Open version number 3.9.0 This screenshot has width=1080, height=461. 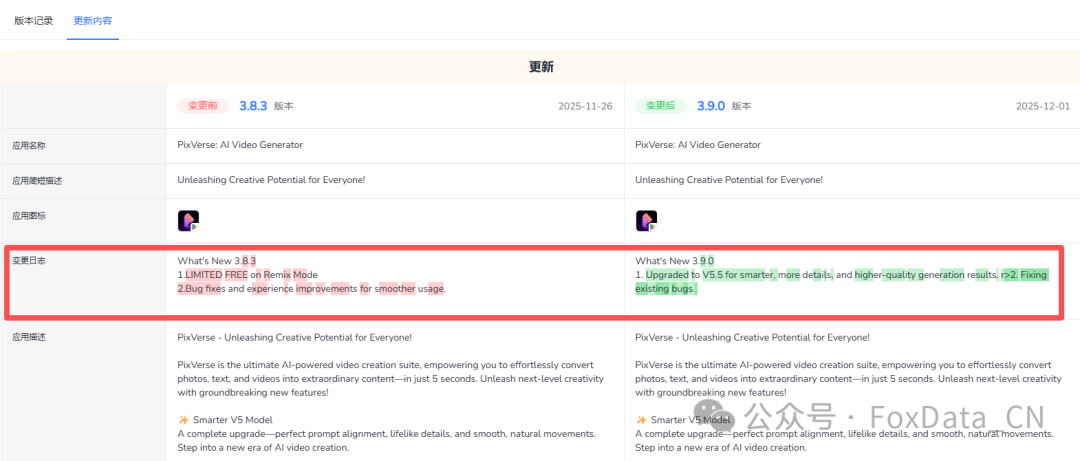pyautogui.click(x=711, y=106)
